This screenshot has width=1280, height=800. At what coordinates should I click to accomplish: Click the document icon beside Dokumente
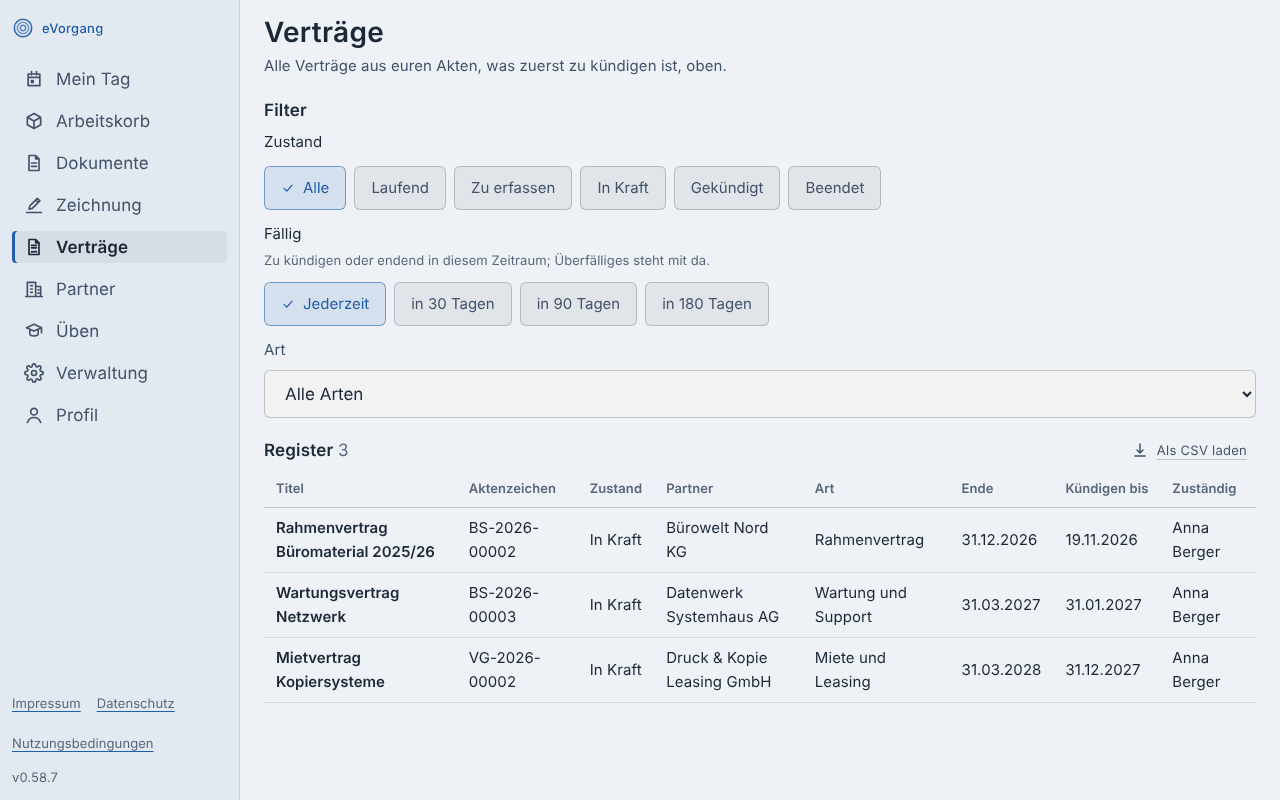34,163
